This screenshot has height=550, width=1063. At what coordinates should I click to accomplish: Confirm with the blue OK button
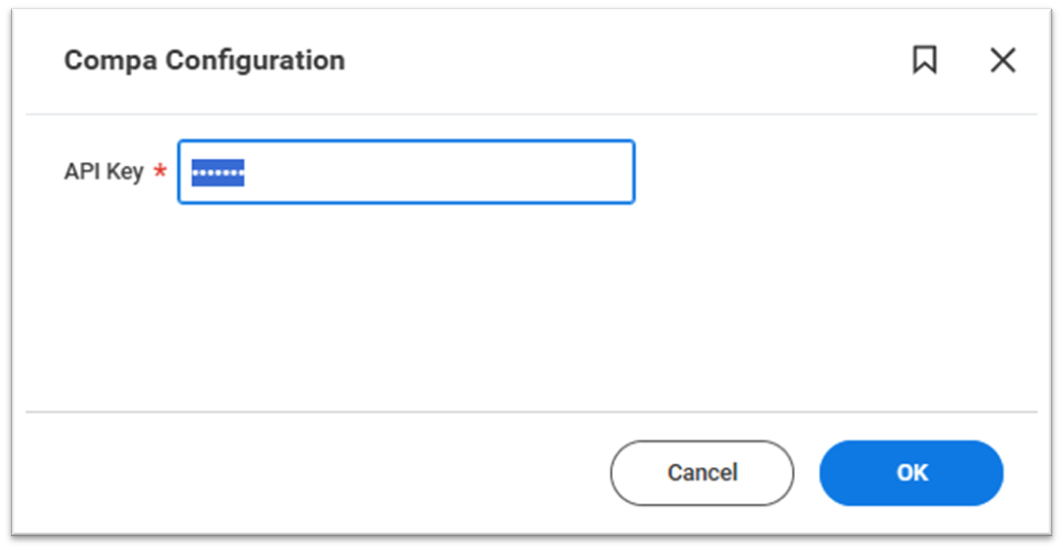tap(910, 473)
